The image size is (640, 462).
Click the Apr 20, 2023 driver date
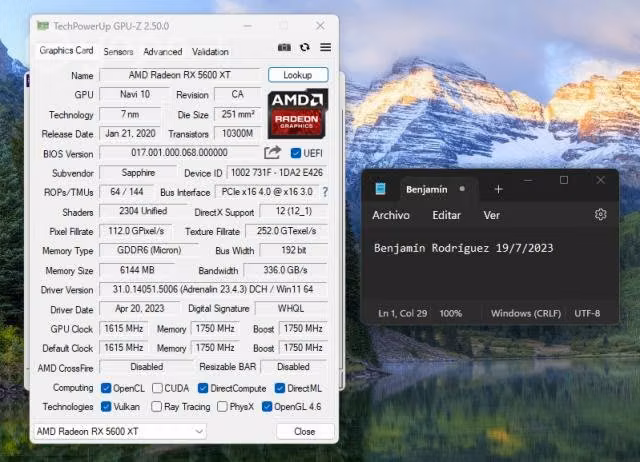(x=140, y=309)
